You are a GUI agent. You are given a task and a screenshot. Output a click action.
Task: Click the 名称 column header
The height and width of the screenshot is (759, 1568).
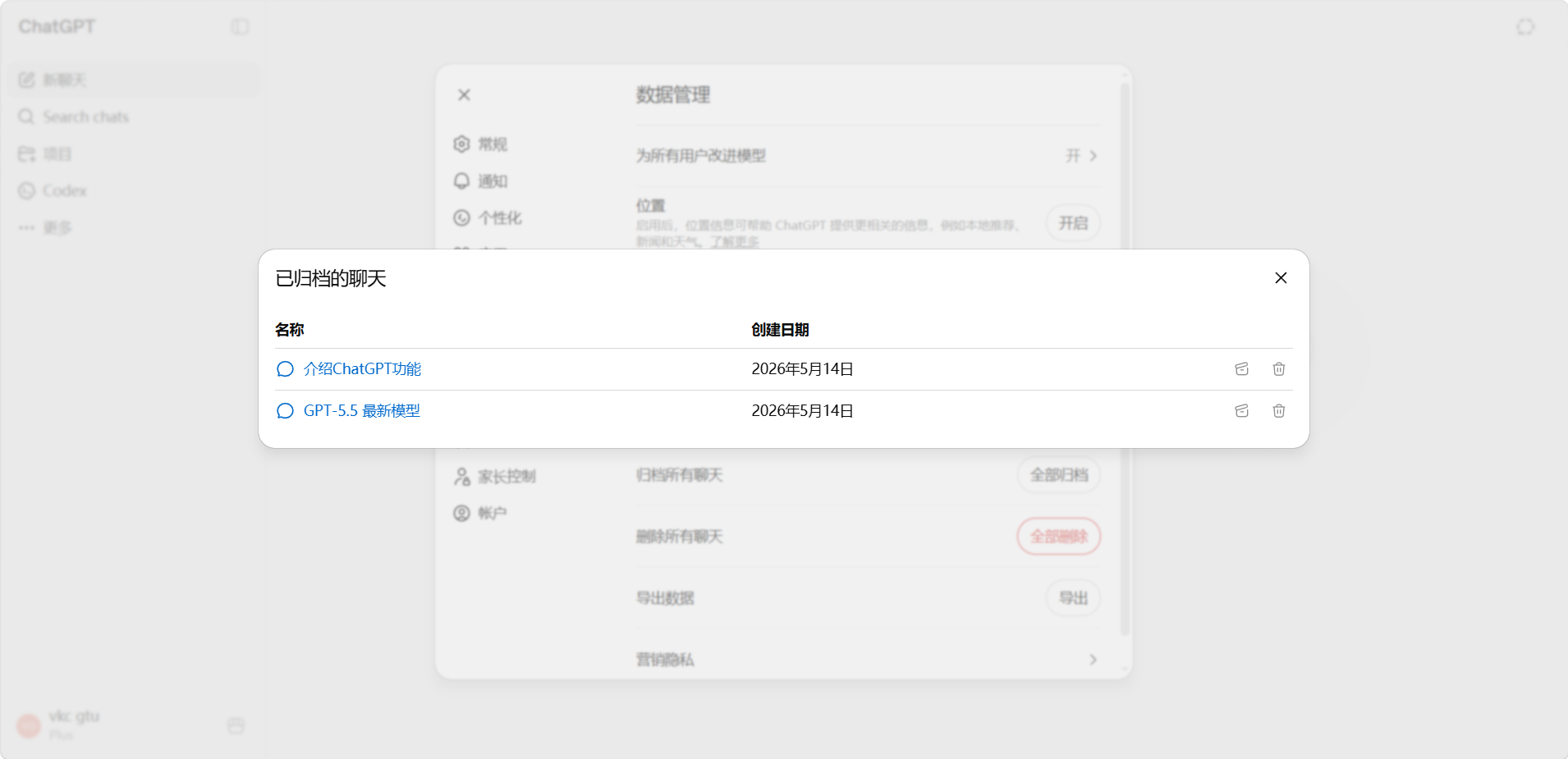[x=290, y=330]
